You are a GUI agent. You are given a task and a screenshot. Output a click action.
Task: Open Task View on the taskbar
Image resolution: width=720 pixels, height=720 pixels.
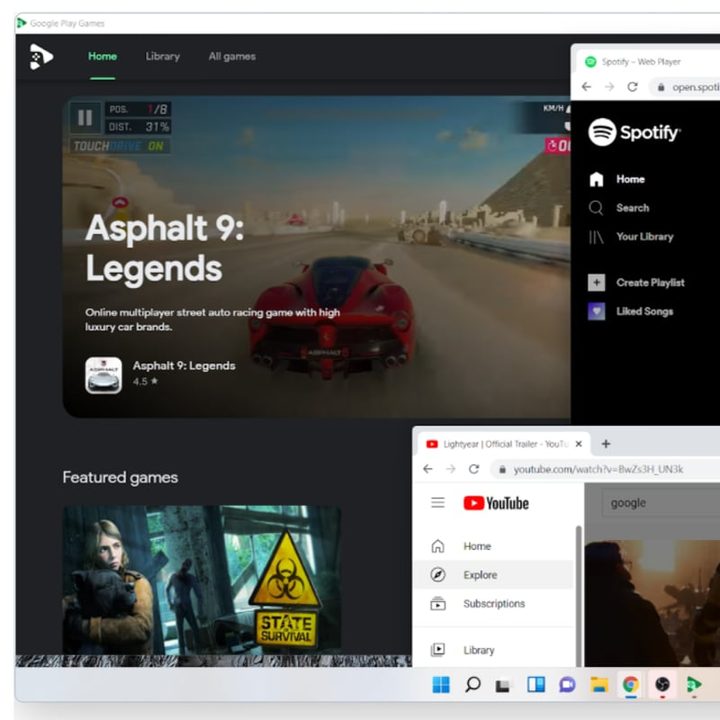(503, 686)
